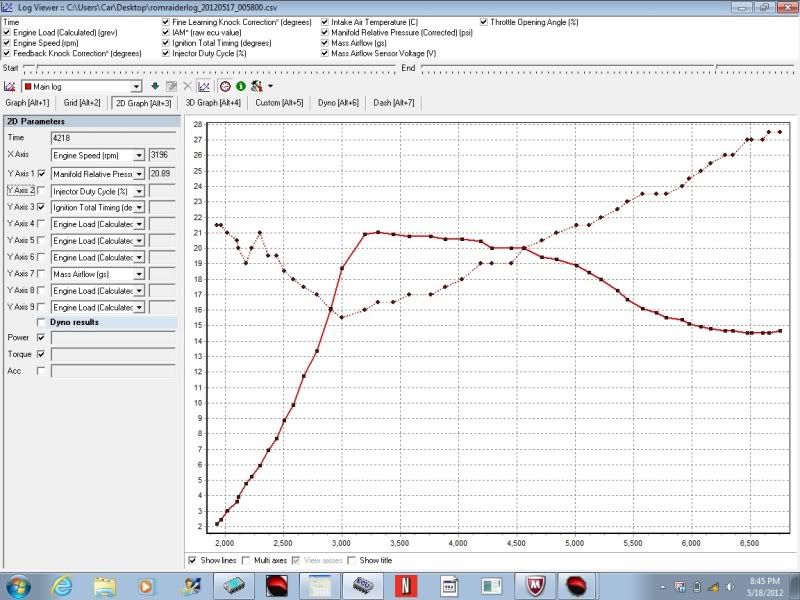Click the green info icon in toolbar

pyautogui.click(x=241, y=86)
